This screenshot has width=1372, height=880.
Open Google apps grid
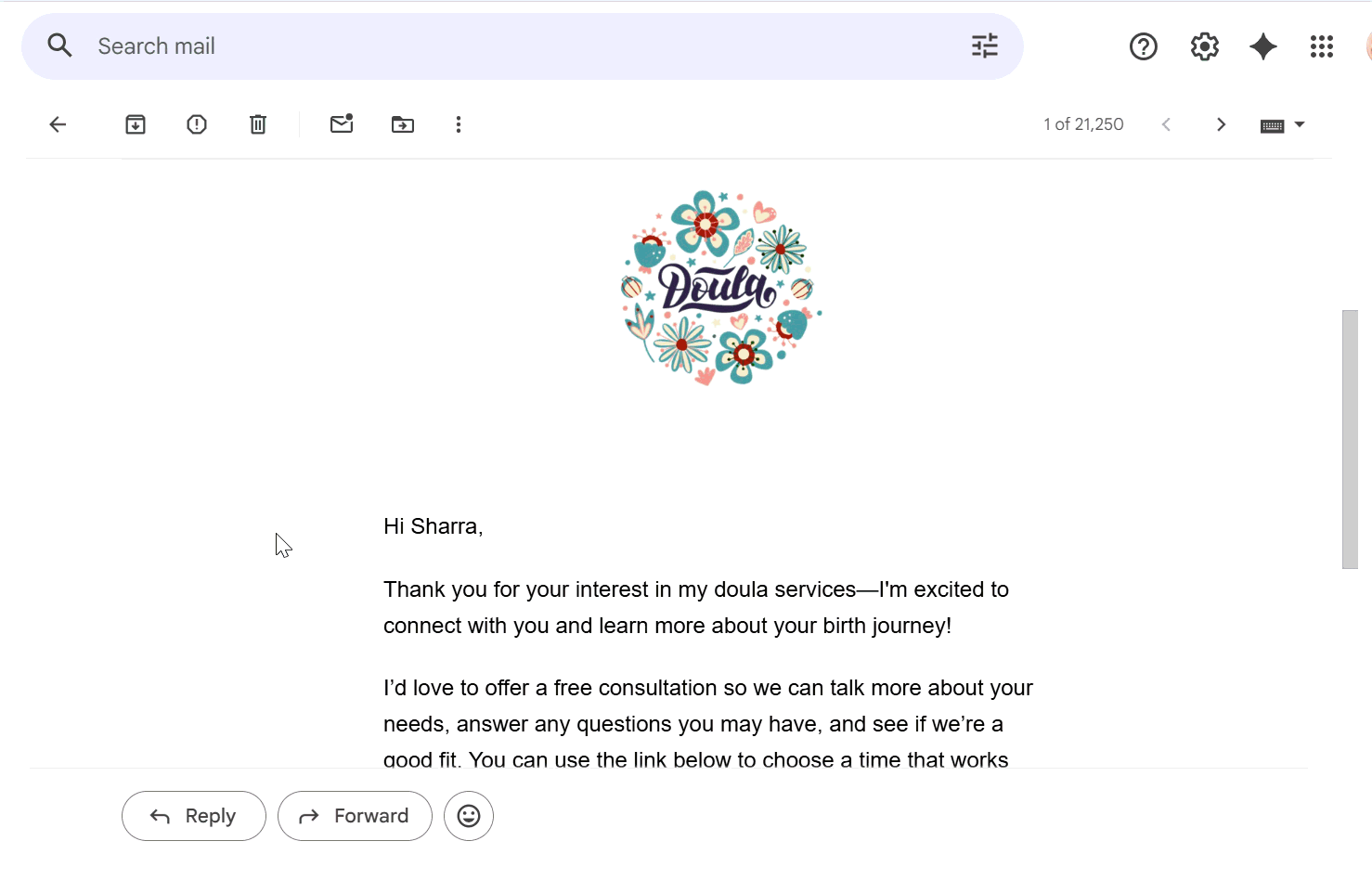(x=1322, y=46)
